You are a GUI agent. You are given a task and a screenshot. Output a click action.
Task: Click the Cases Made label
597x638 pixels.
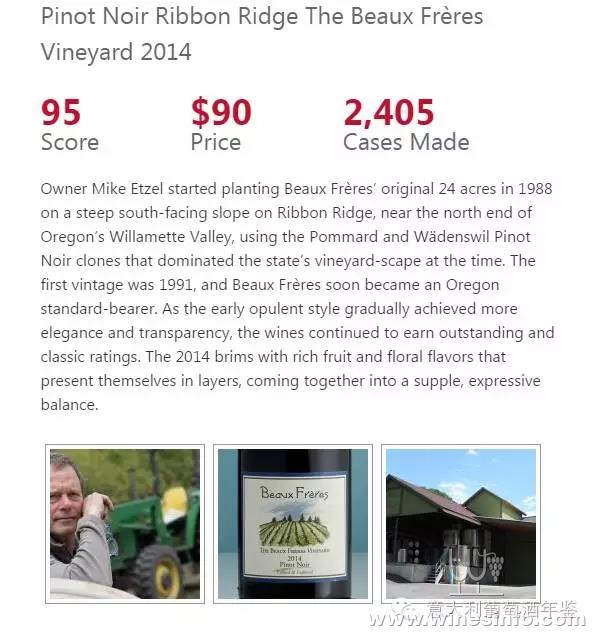pyautogui.click(x=407, y=142)
